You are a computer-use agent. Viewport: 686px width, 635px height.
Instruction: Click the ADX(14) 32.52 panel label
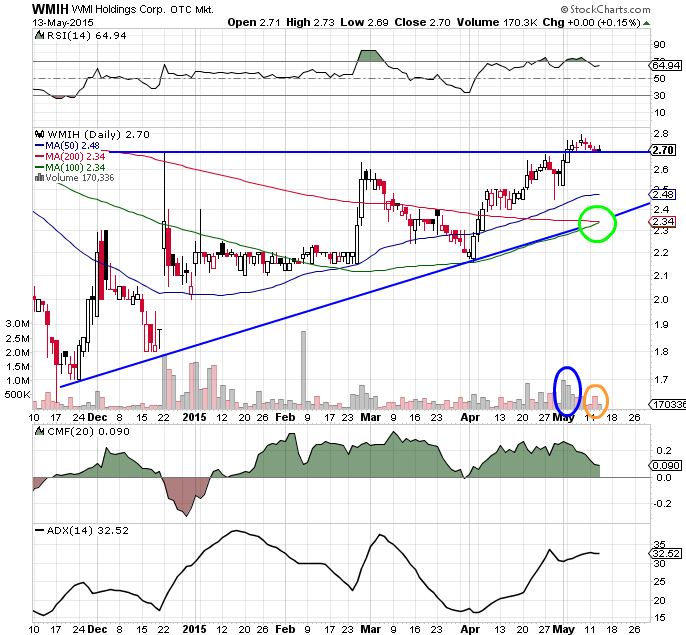tap(88, 531)
